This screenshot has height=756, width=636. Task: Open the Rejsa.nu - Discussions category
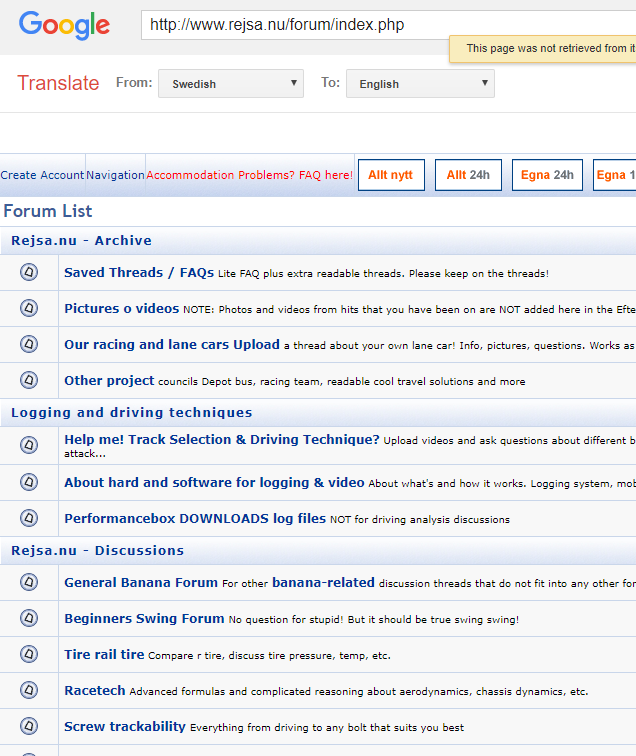(97, 551)
